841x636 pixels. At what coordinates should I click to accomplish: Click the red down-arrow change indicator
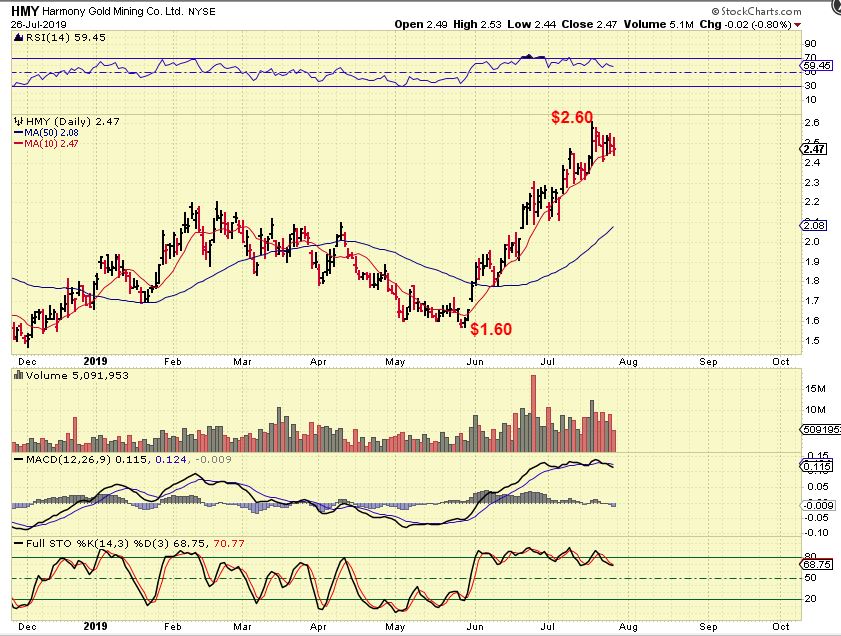[798, 25]
